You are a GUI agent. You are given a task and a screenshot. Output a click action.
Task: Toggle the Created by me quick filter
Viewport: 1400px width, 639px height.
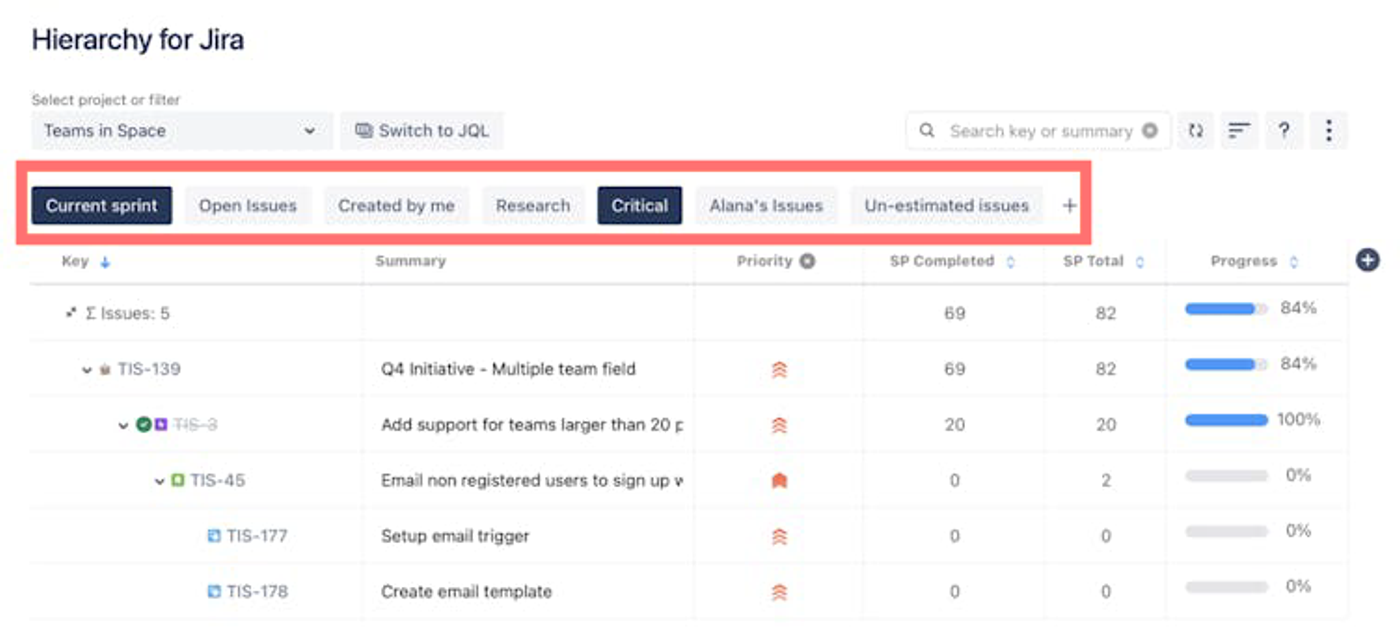pos(396,206)
